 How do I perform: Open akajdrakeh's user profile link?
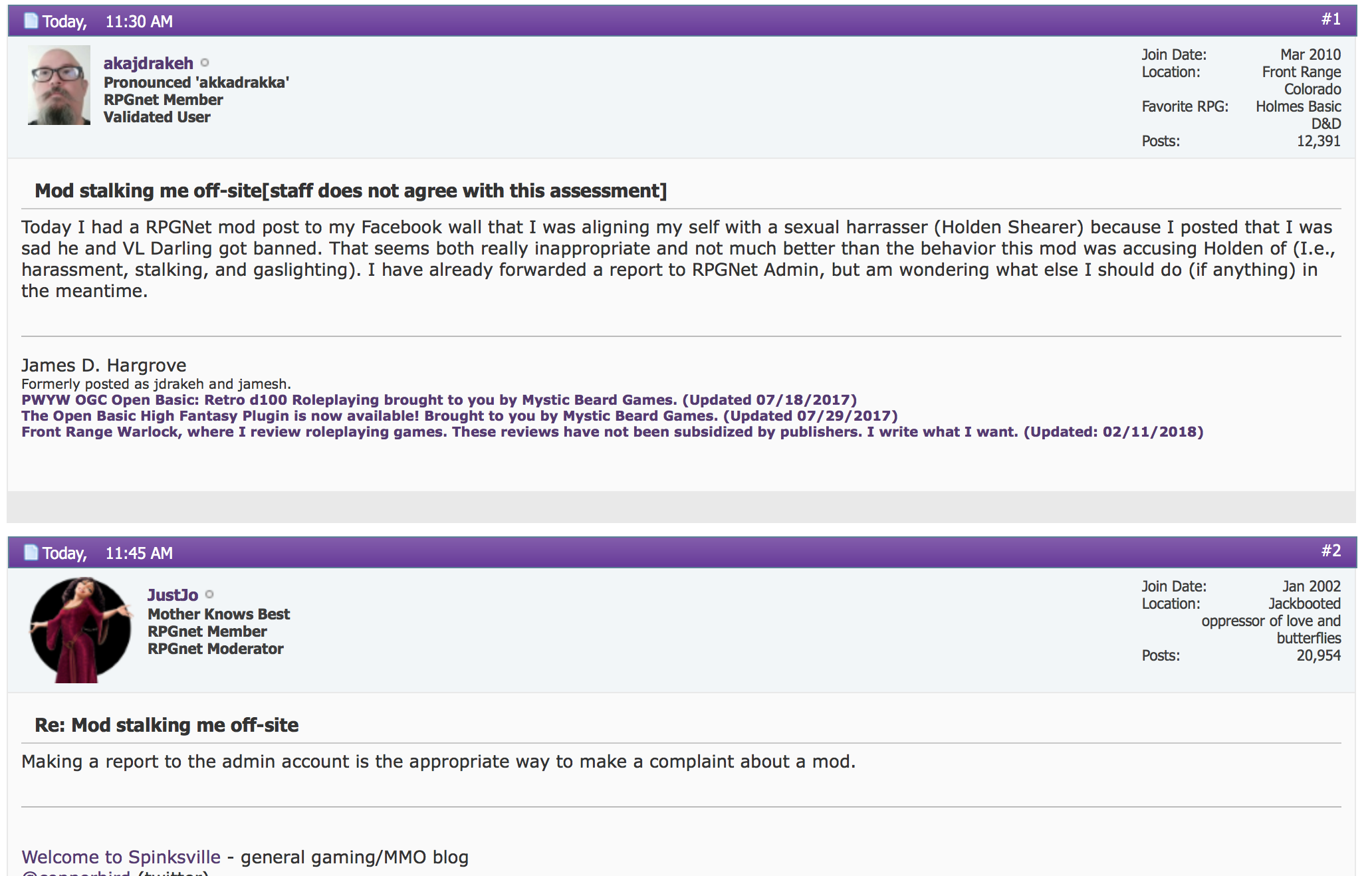point(148,63)
